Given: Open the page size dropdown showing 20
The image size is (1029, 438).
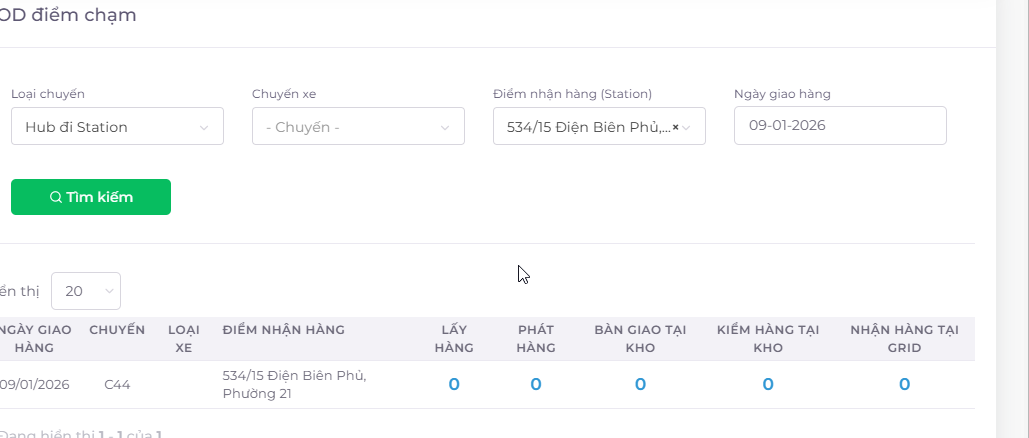Looking at the screenshot, I should tap(86, 291).
